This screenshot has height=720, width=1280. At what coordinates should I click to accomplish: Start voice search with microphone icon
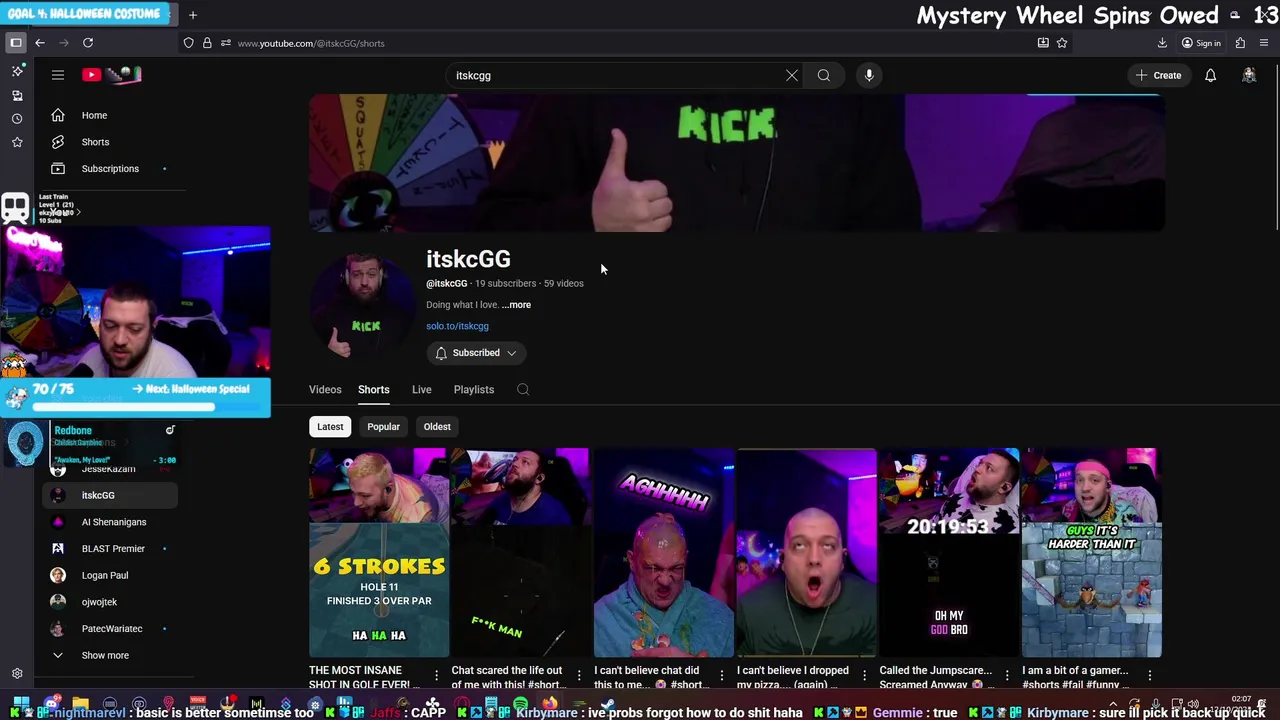869,75
